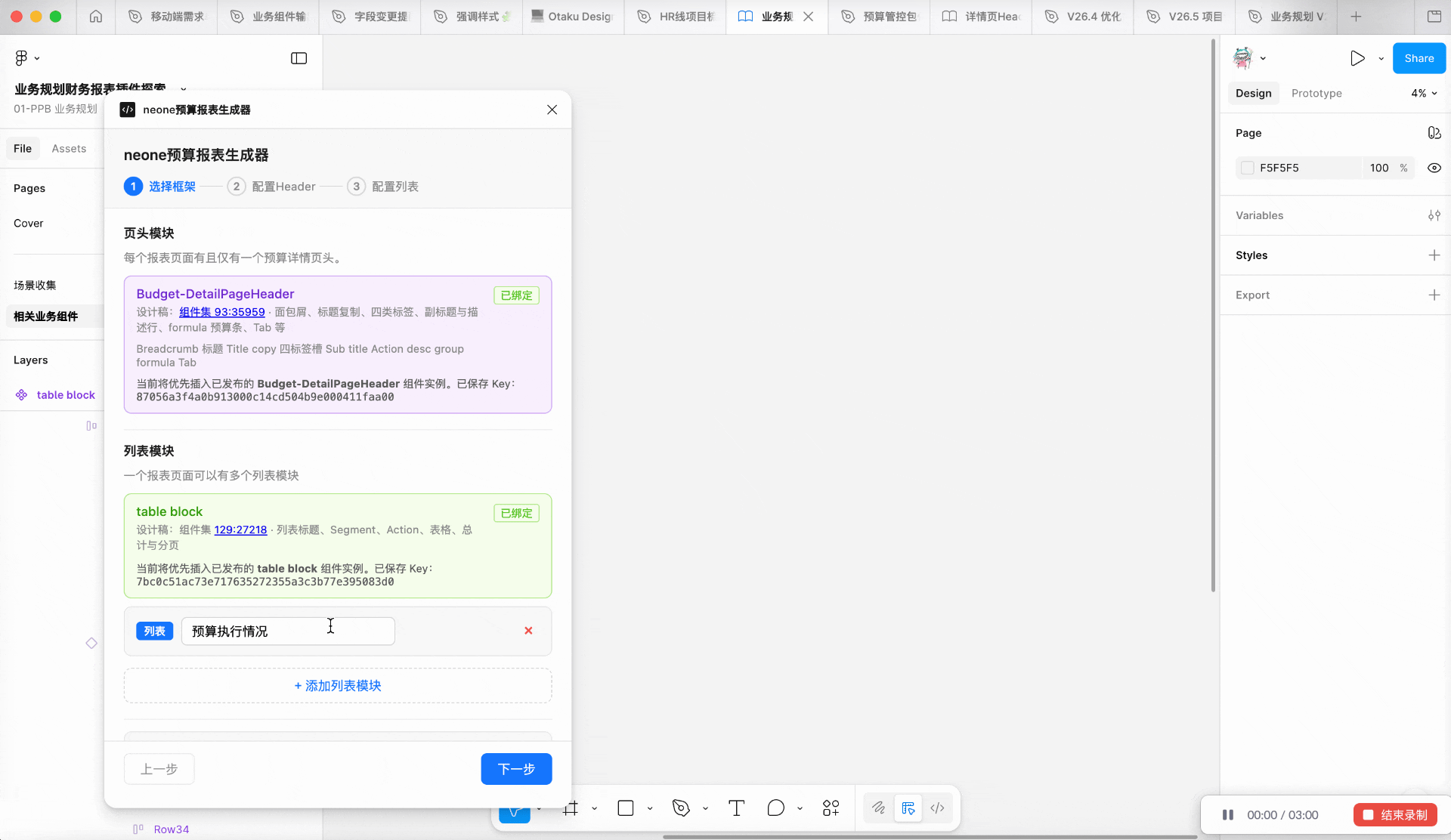Click the page opacity 100 field

point(1379,168)
